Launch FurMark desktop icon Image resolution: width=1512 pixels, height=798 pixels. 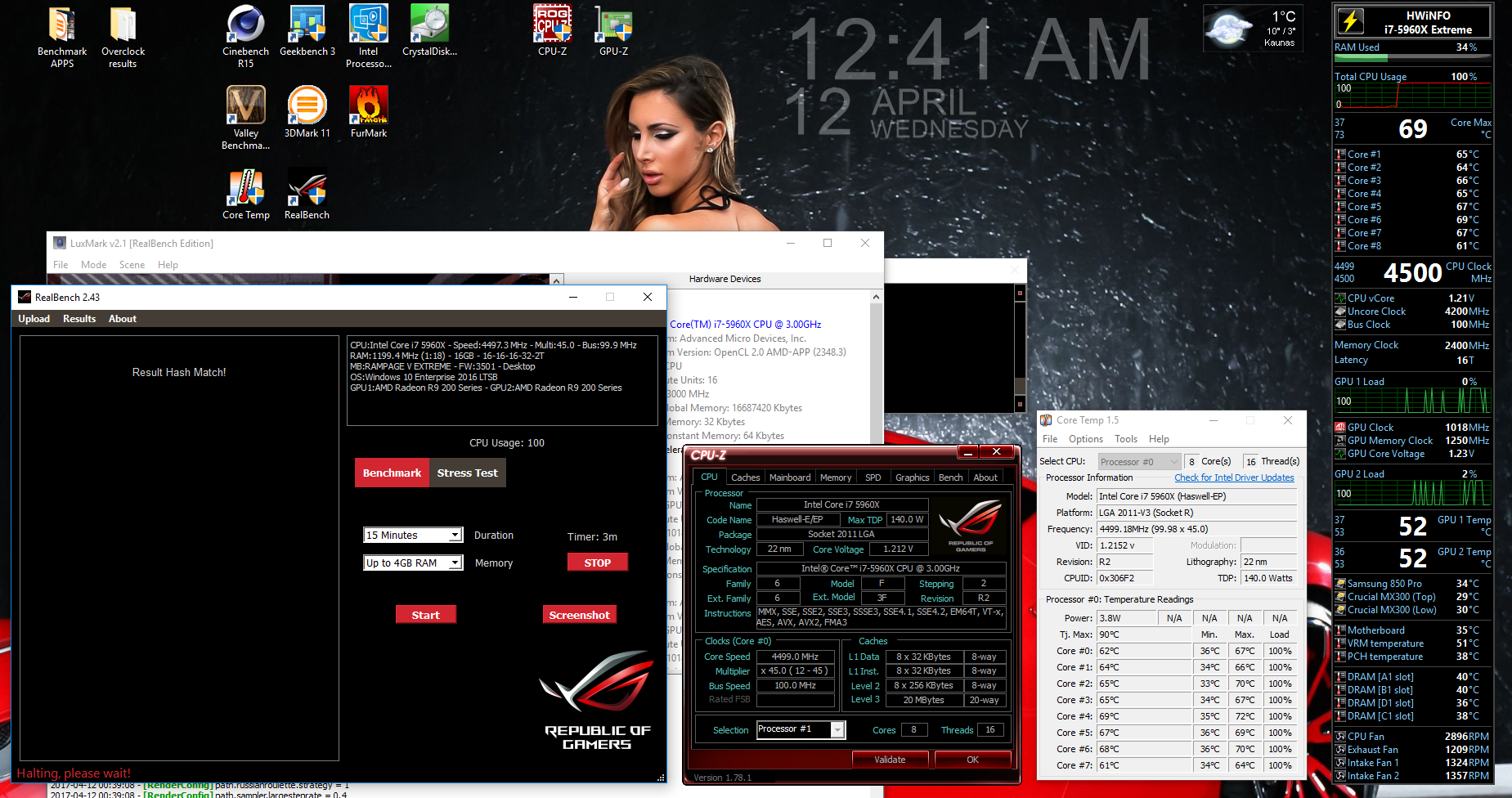click(368, 105)
